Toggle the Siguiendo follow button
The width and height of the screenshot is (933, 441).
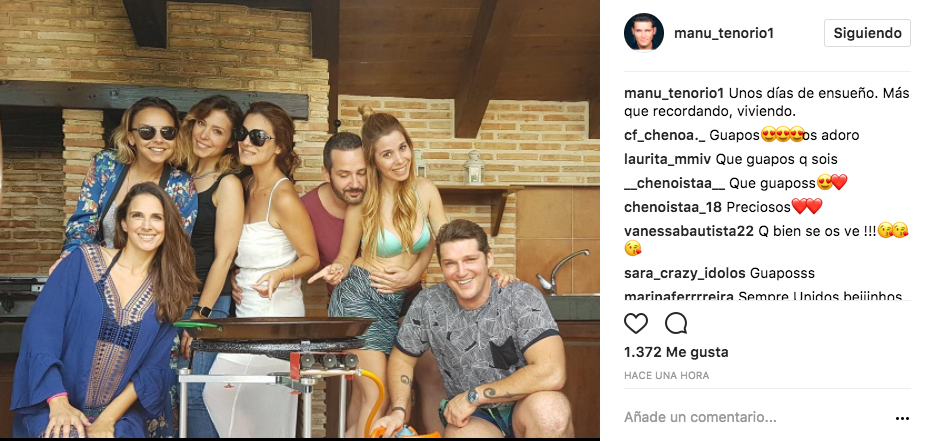(x=867, y=33)
